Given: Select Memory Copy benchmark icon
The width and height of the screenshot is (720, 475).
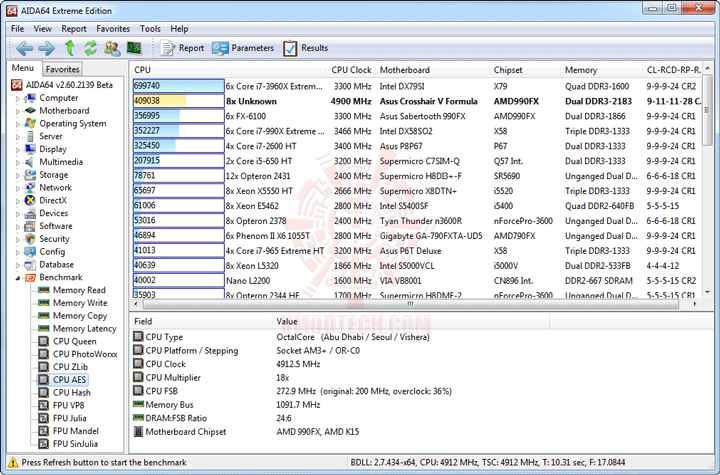Looking at the screenshot, I should tap(44, 316).
